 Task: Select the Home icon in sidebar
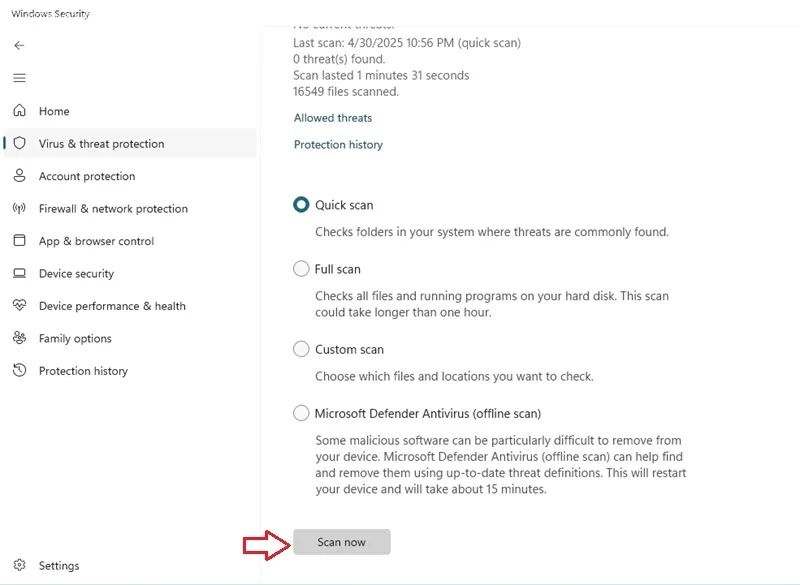tap(19, 111)
